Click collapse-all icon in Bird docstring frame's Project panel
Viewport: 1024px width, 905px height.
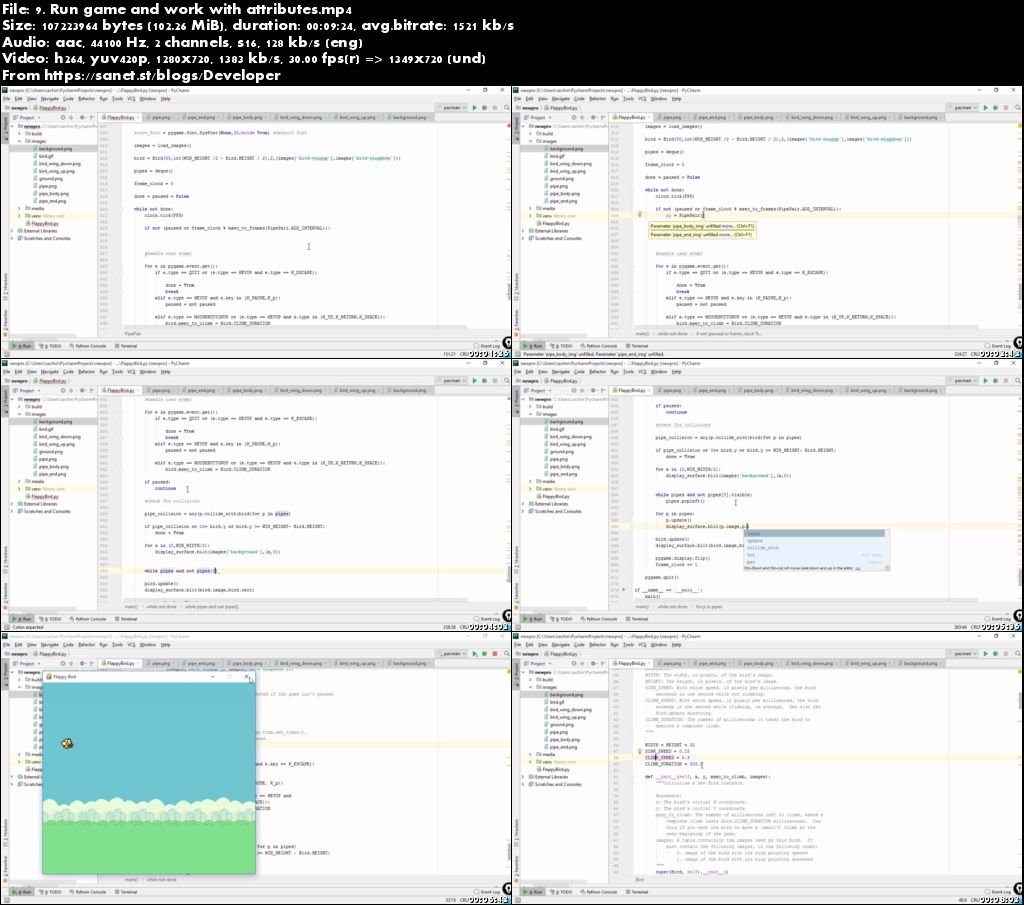pyautogui.click(x=583, y=663)
